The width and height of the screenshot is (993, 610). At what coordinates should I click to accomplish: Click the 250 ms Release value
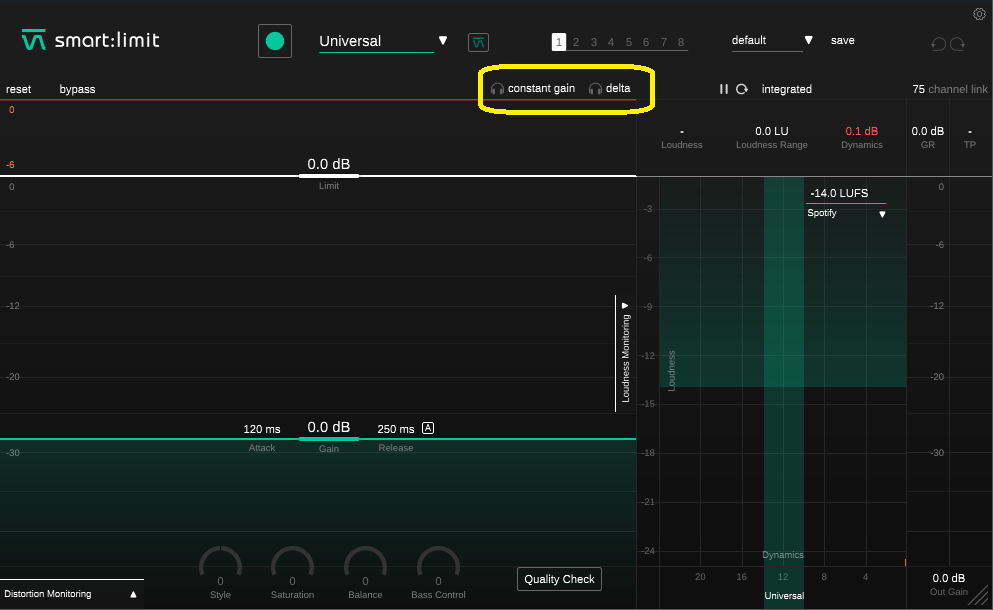pyautogui.click(x=396, y=429)
